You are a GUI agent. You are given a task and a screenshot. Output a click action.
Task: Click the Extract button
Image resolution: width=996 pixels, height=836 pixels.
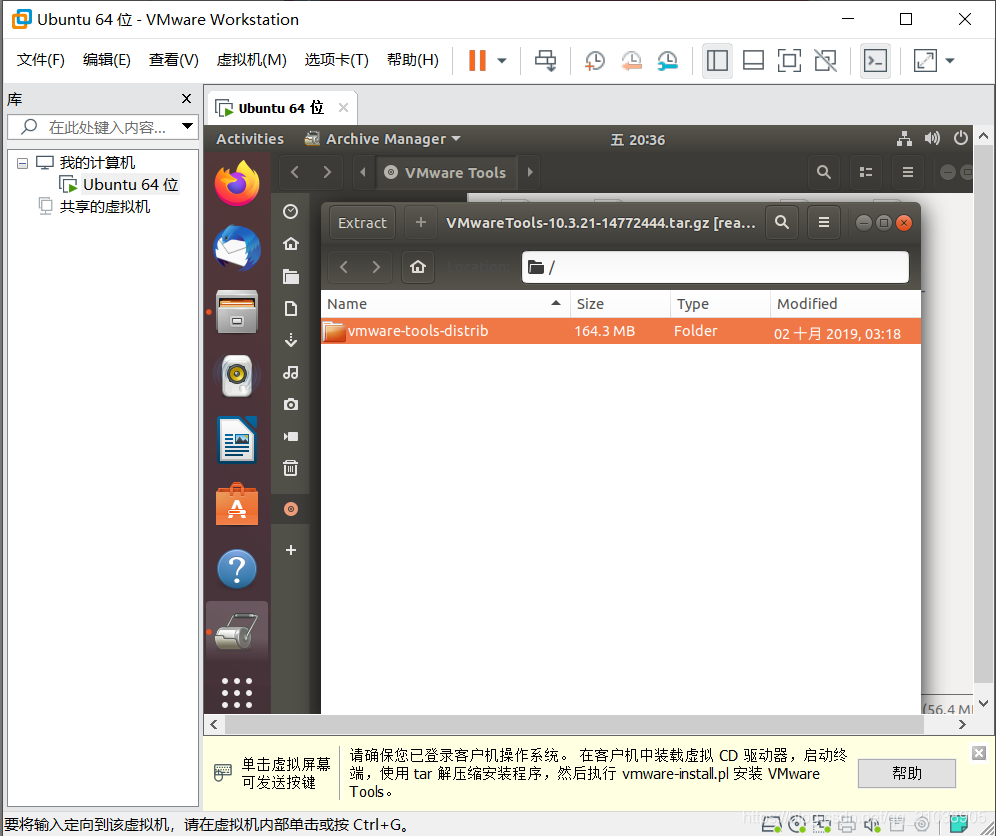point(362,223)
